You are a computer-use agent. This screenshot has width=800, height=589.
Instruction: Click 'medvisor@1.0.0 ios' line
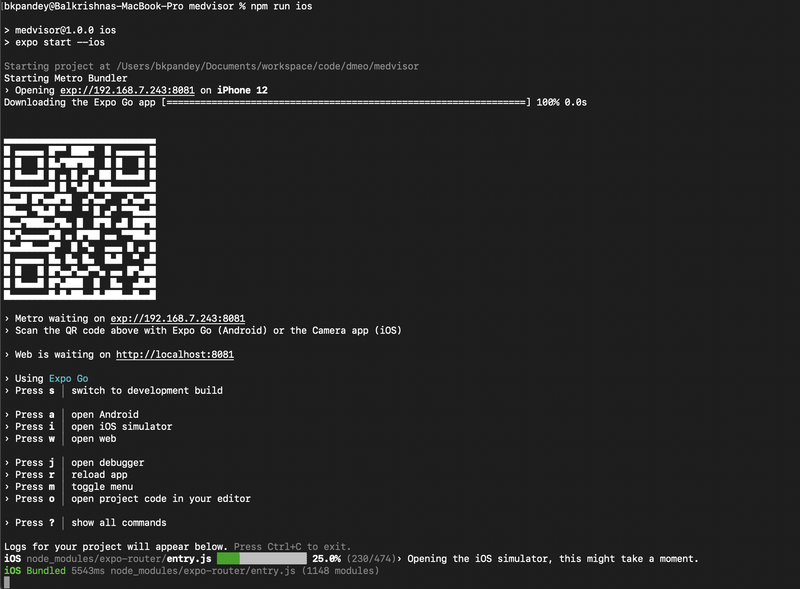tap(65, 30)
